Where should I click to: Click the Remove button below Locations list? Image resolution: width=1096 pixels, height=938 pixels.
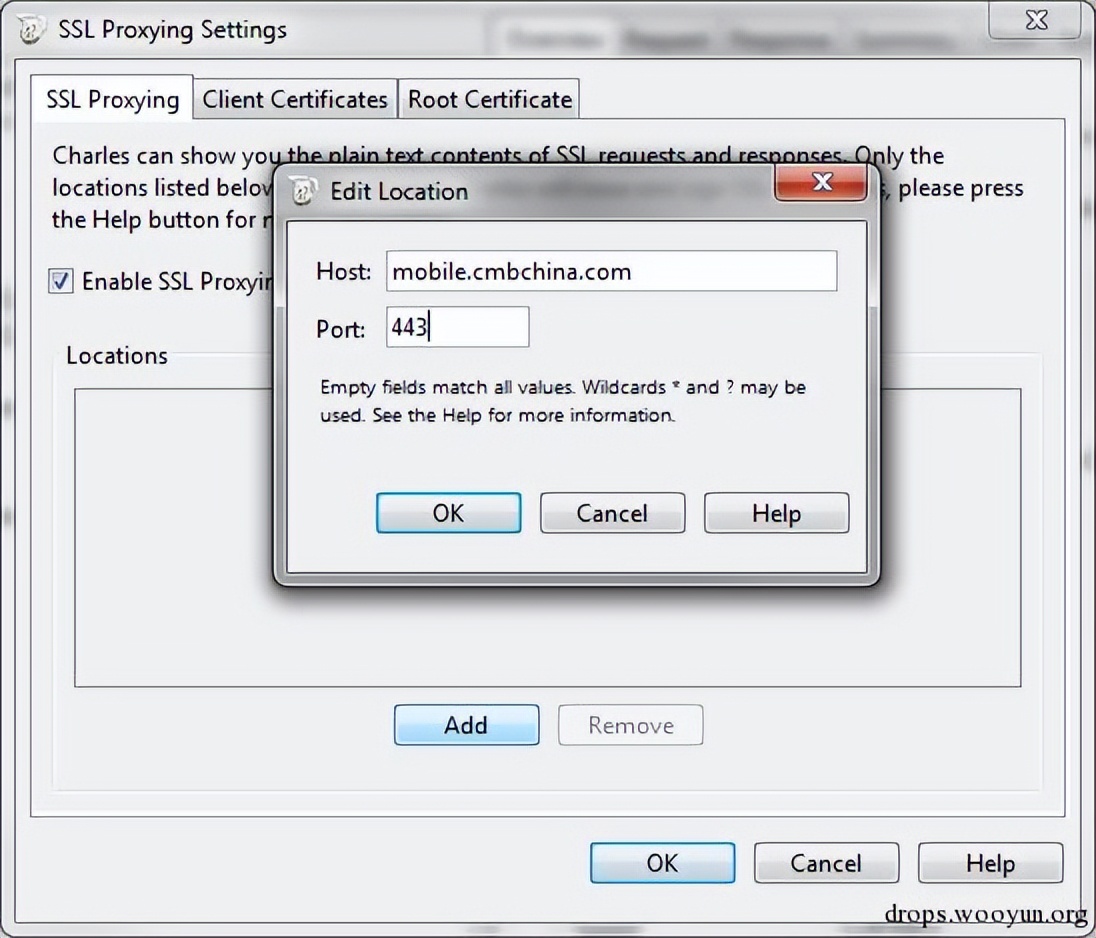click(x=630, y=725)
